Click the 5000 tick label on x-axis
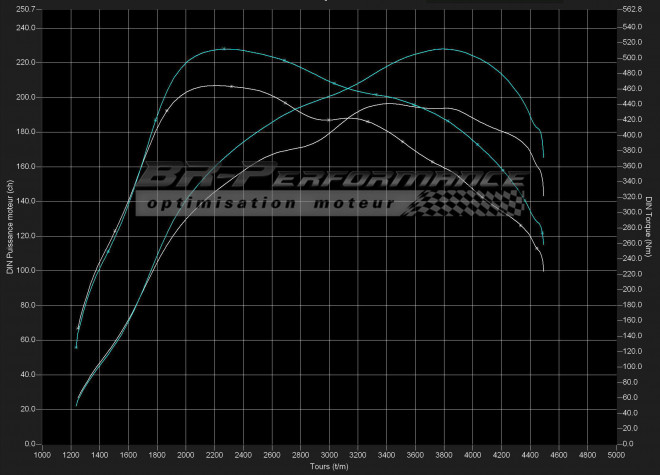This screenshot has width=660, height=475. pyautogui.click(x=616, y=455)
